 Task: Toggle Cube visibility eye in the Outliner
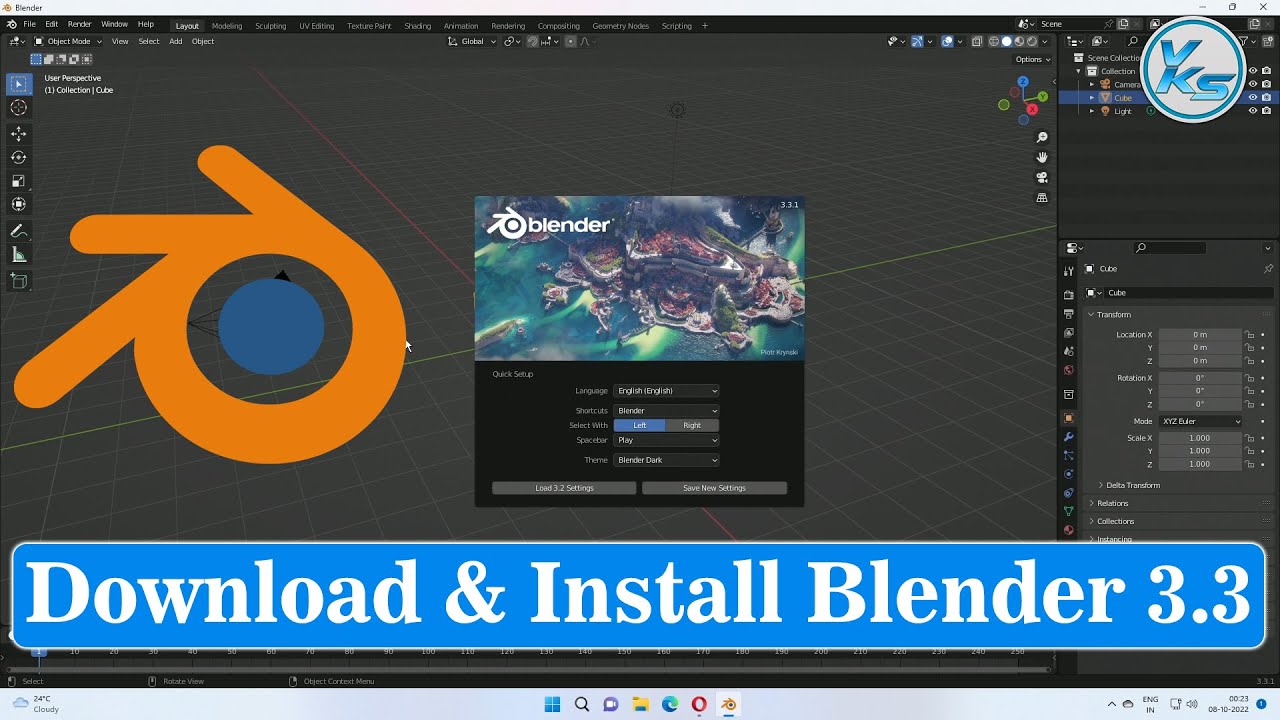1252,97
